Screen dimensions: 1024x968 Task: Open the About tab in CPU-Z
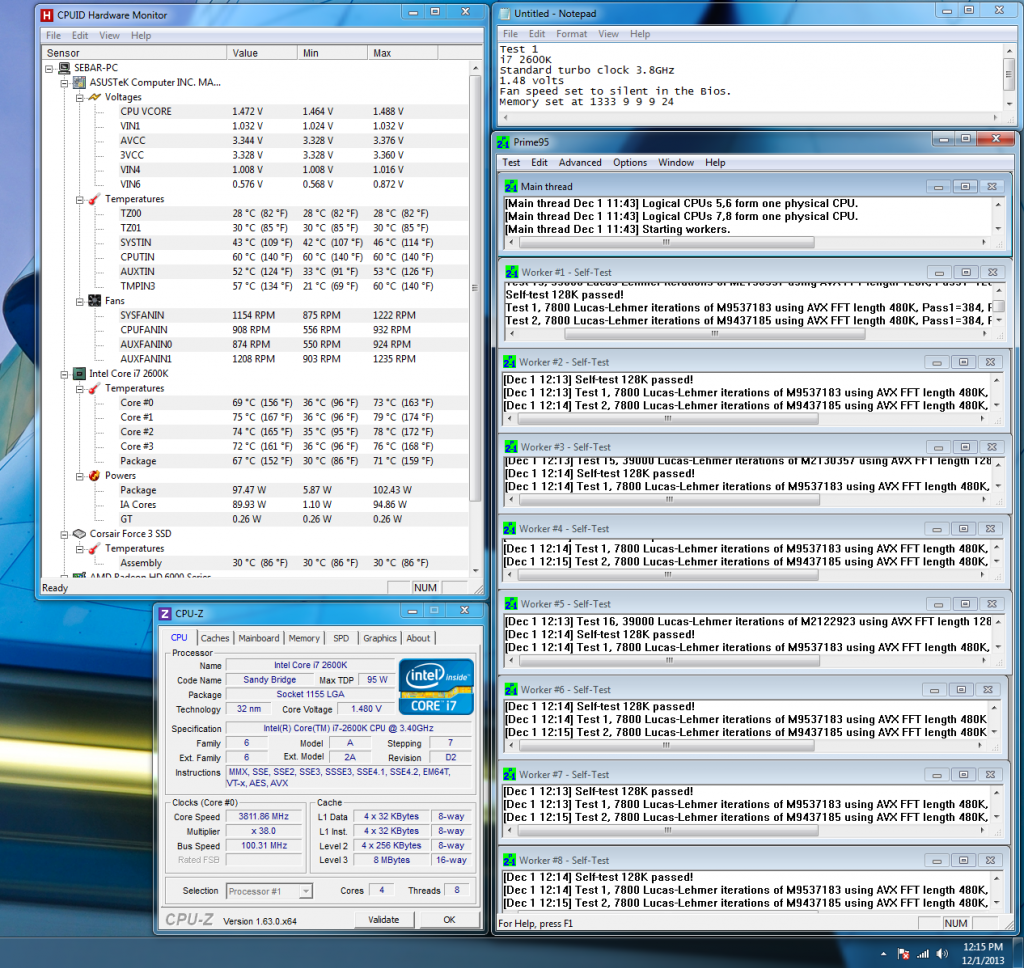coord(418,638)
